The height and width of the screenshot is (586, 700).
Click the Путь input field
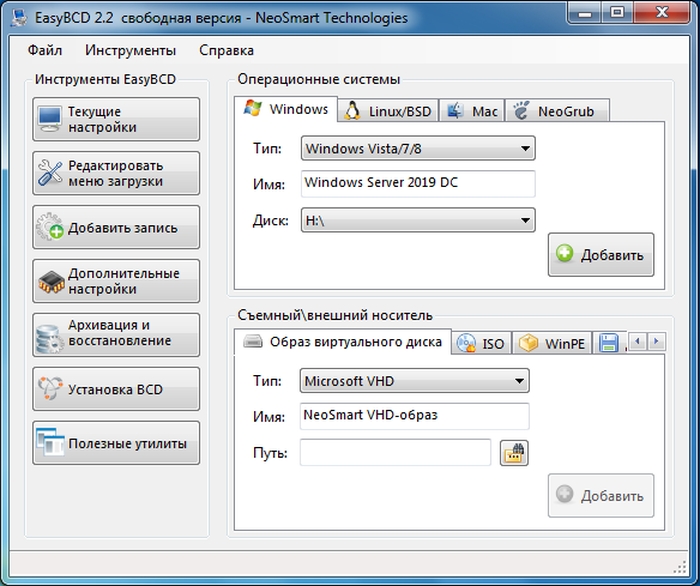tap(395, 453)
